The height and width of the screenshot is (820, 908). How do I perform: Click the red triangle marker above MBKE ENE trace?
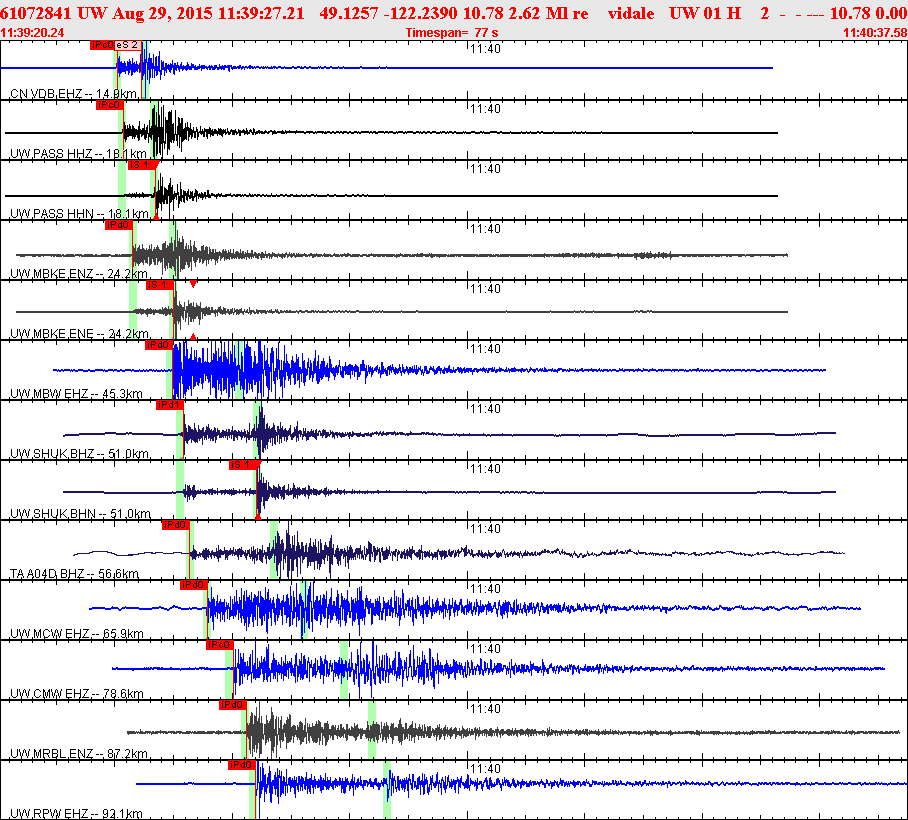(193, 285)
